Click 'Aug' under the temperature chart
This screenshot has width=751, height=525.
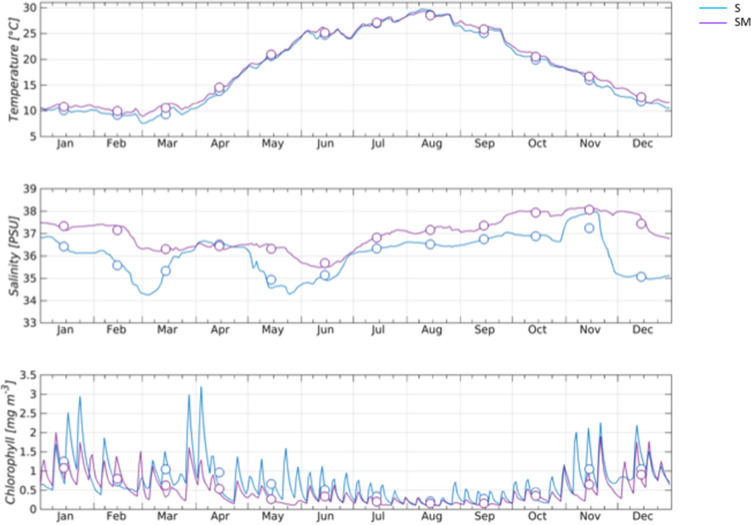[x=432, y=144]
